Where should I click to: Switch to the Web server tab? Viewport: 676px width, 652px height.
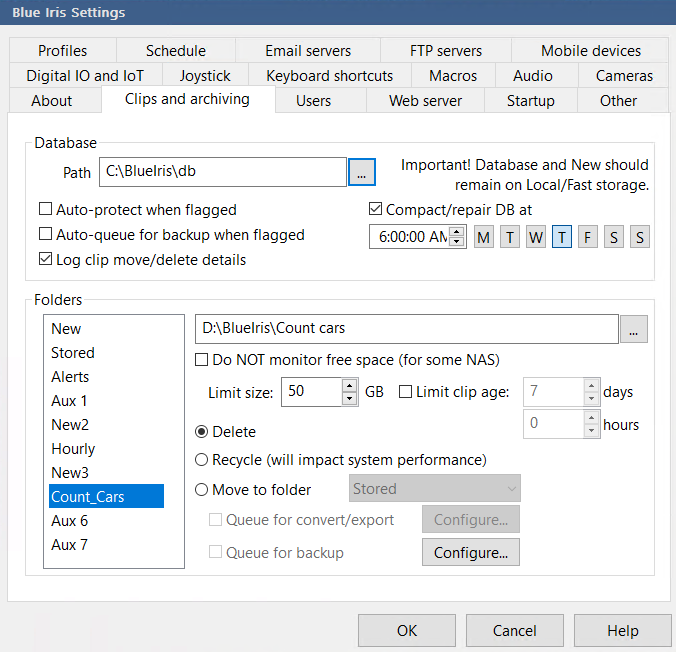pyautogui.click(x=425, y=100)
